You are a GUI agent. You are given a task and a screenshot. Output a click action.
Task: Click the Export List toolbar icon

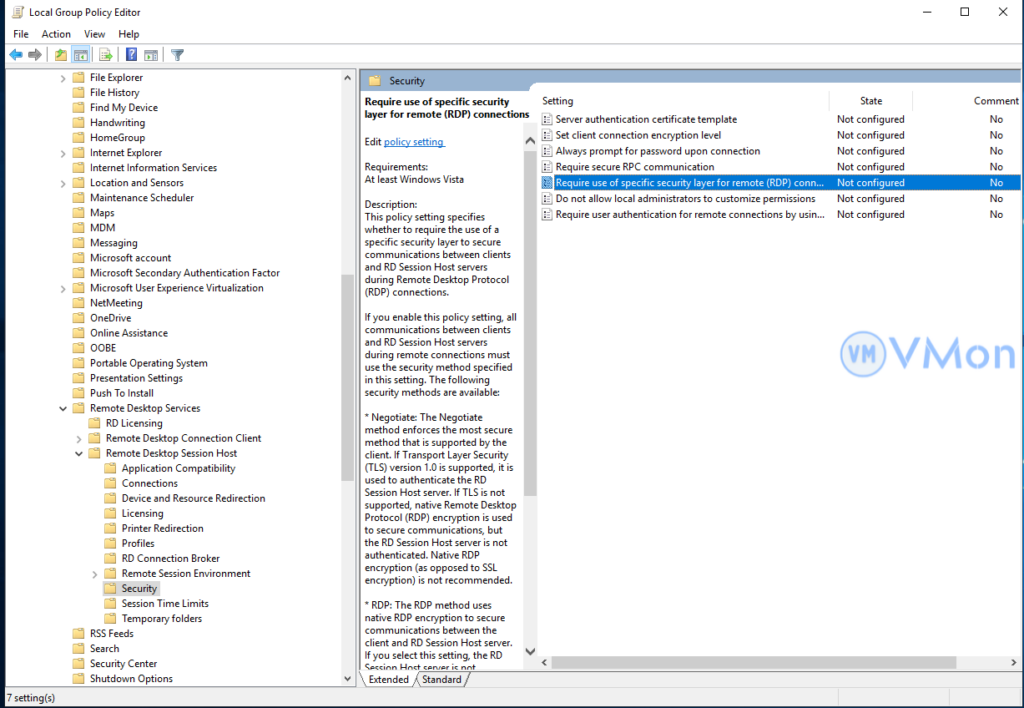tap(105, 55)
